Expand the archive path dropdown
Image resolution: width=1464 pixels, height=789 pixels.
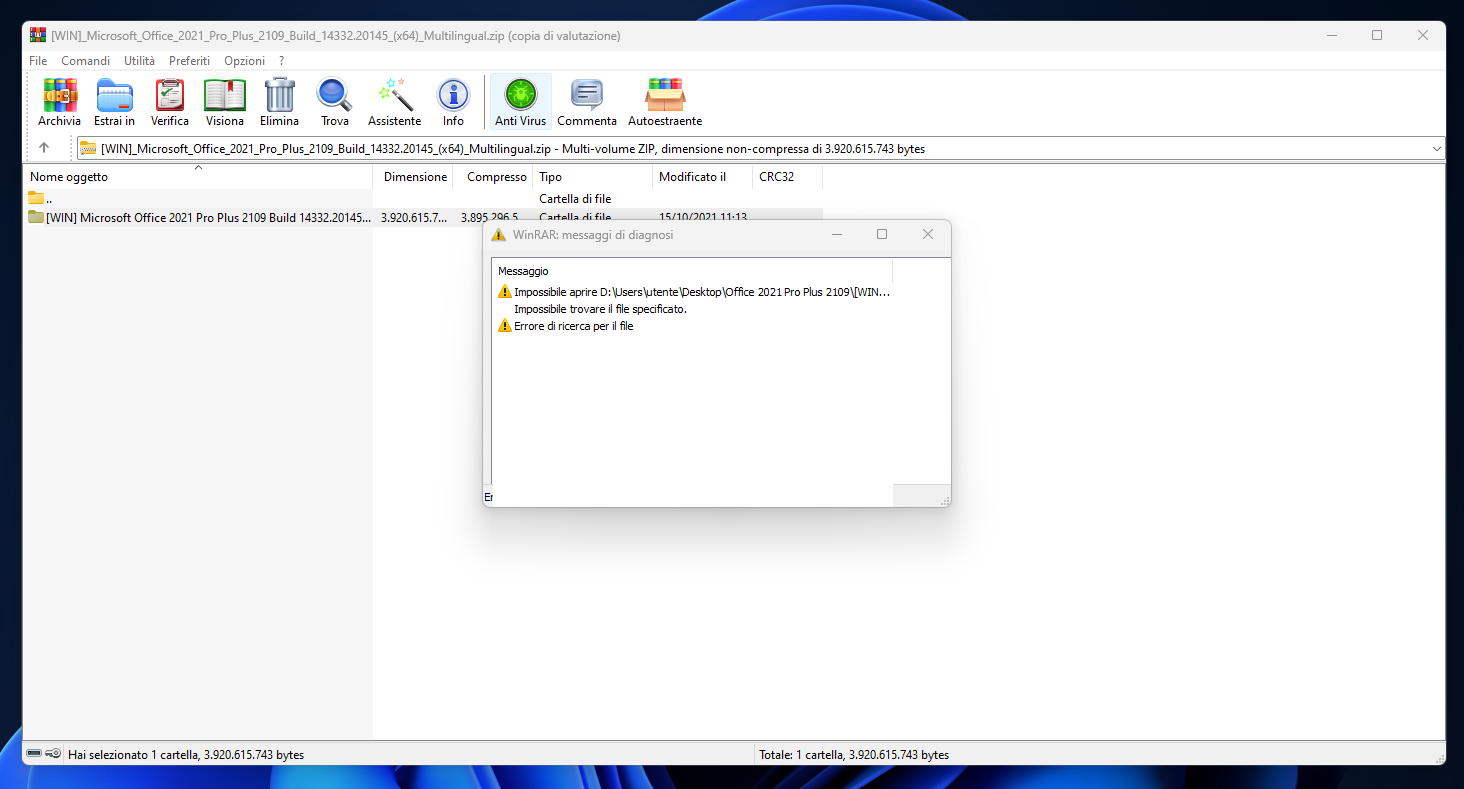point(1437,149)
